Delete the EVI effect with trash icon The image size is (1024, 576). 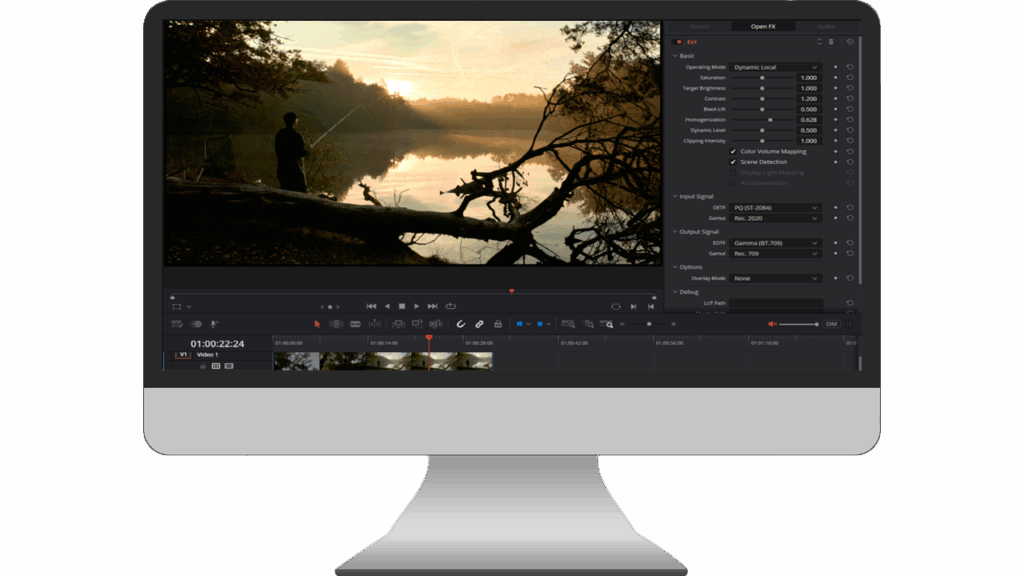click(831, 42)
